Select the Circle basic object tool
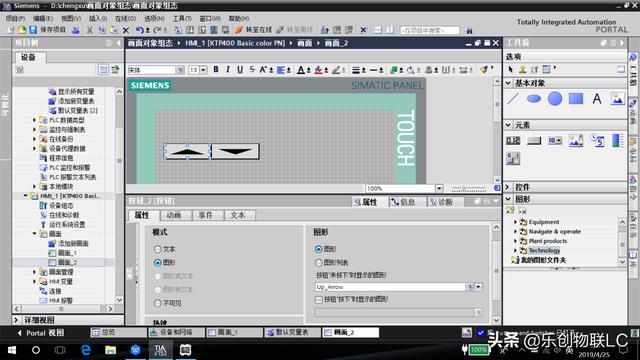The image size is (640, 360). click(555, 98)
